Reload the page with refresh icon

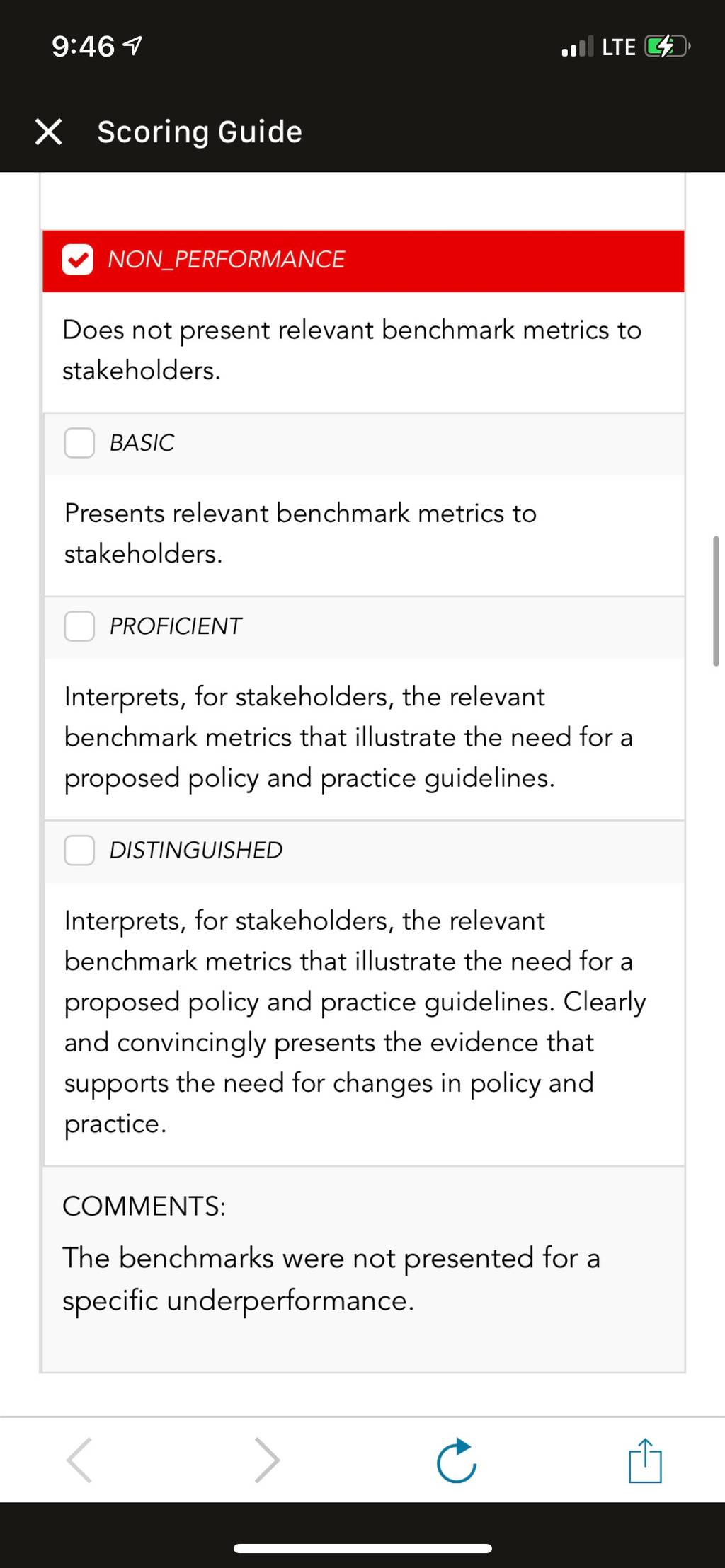pyautogui.click(x=457, y=1460)
